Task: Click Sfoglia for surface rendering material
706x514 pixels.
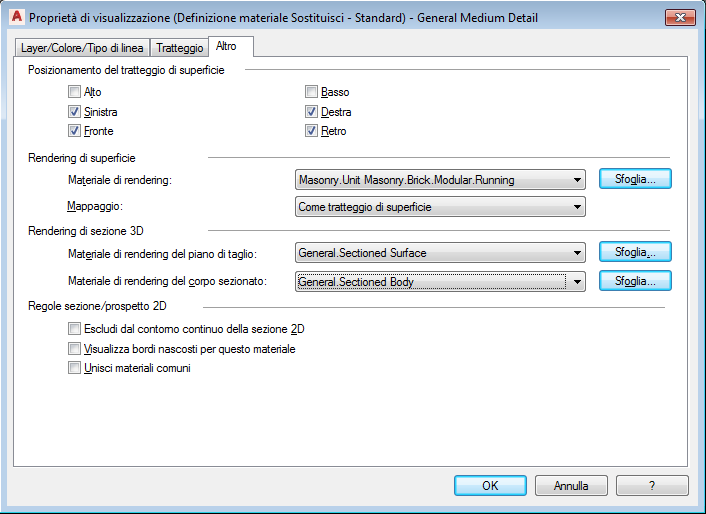Action: (635, 180)
